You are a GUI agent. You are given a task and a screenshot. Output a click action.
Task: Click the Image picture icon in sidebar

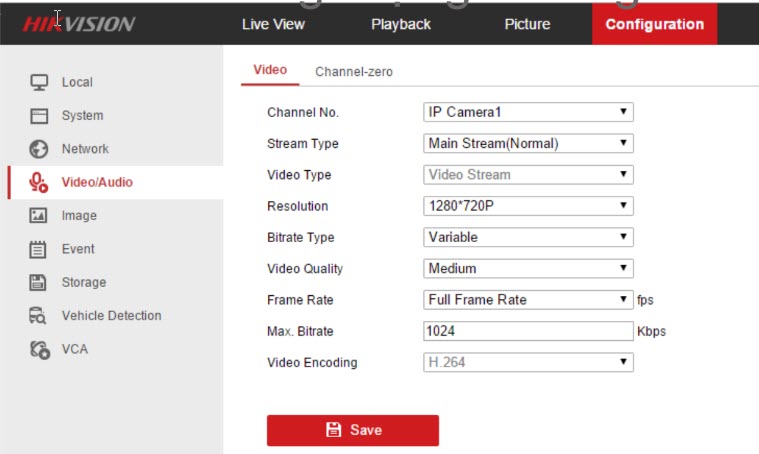click(x=39, y=216)
